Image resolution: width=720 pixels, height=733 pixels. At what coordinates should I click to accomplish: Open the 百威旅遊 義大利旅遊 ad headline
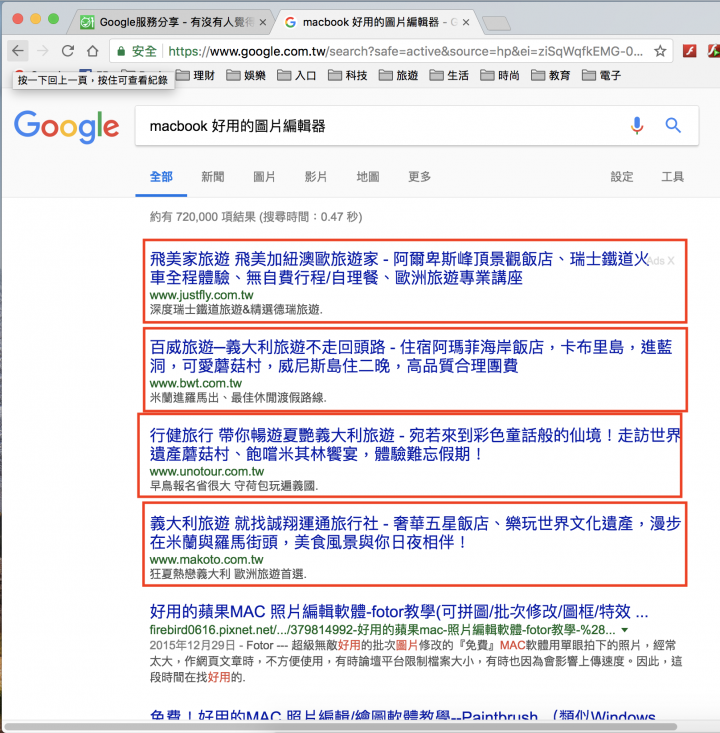(x=410, y=356)
